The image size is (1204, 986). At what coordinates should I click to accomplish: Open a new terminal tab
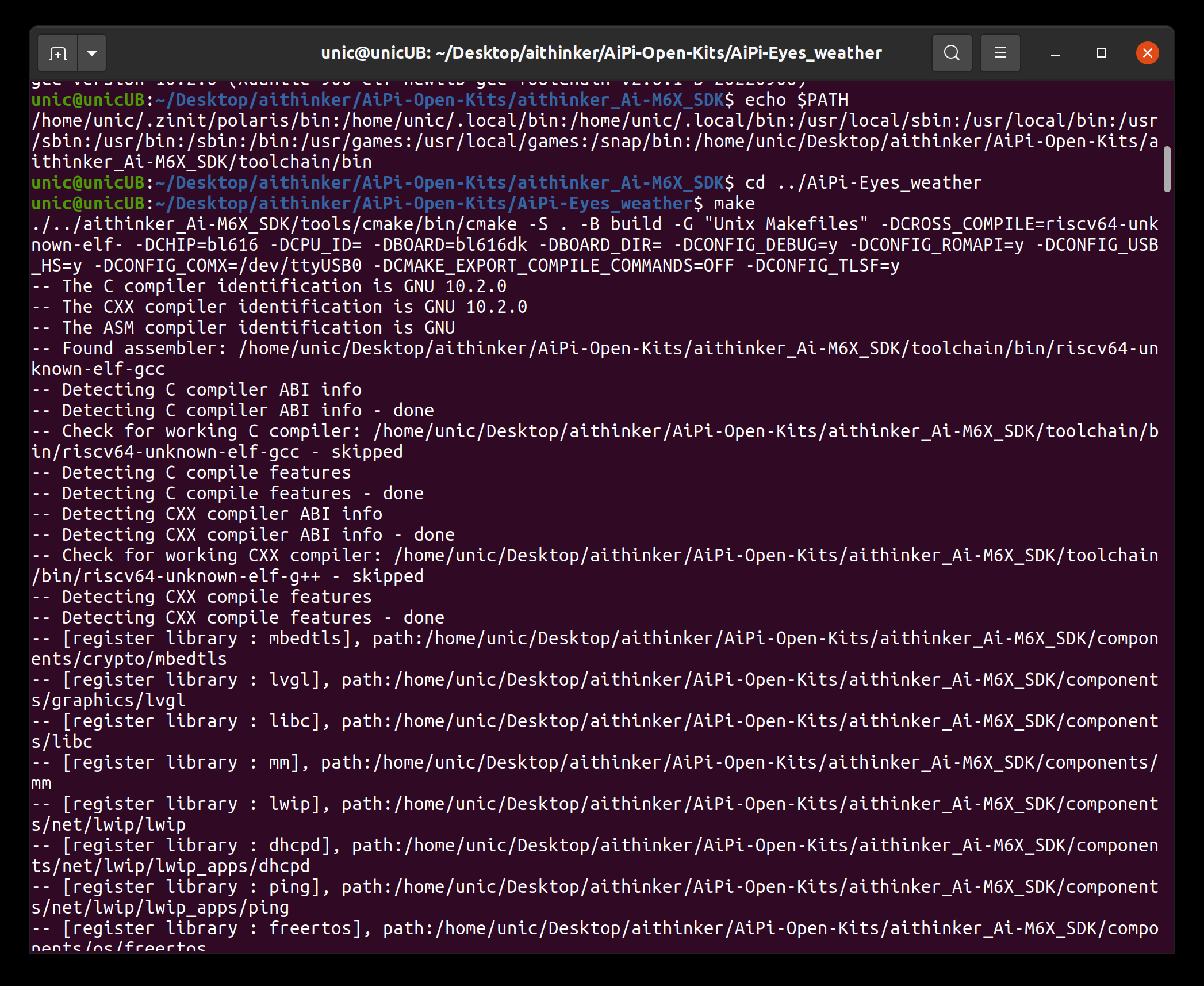click(57, 53)
